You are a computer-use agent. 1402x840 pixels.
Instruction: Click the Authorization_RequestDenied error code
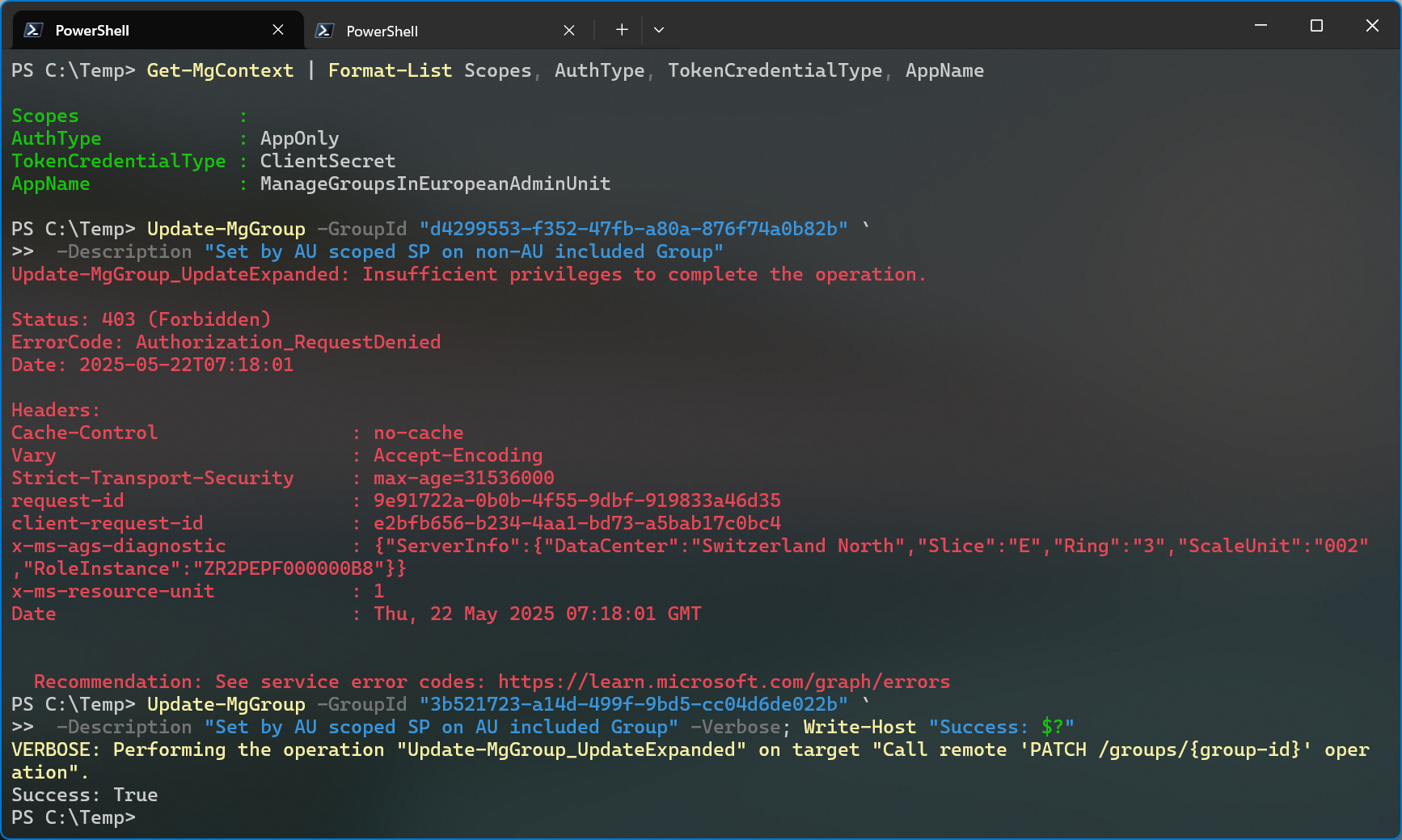[x=289, y=341]
